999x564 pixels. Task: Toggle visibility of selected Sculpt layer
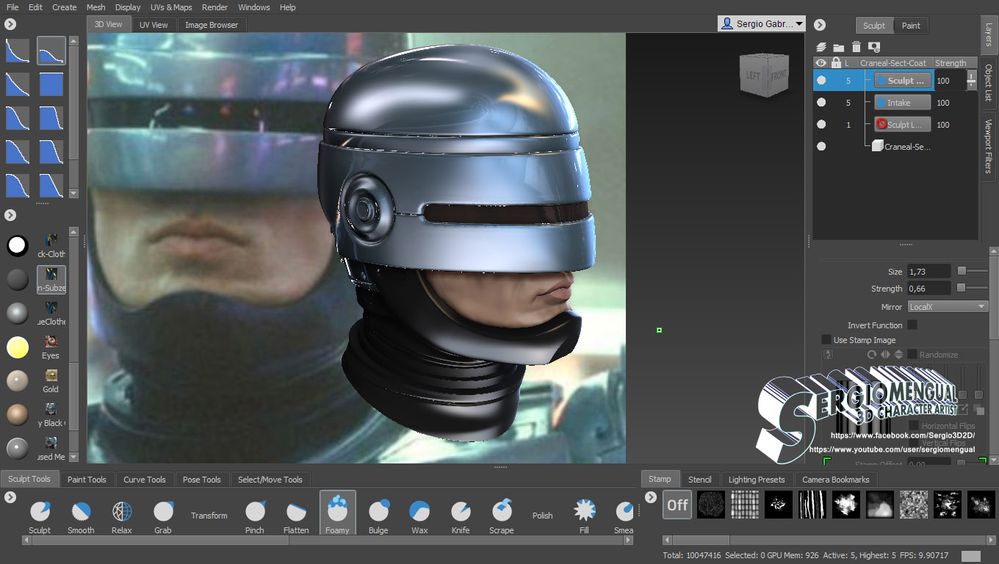tap(821, 80)
